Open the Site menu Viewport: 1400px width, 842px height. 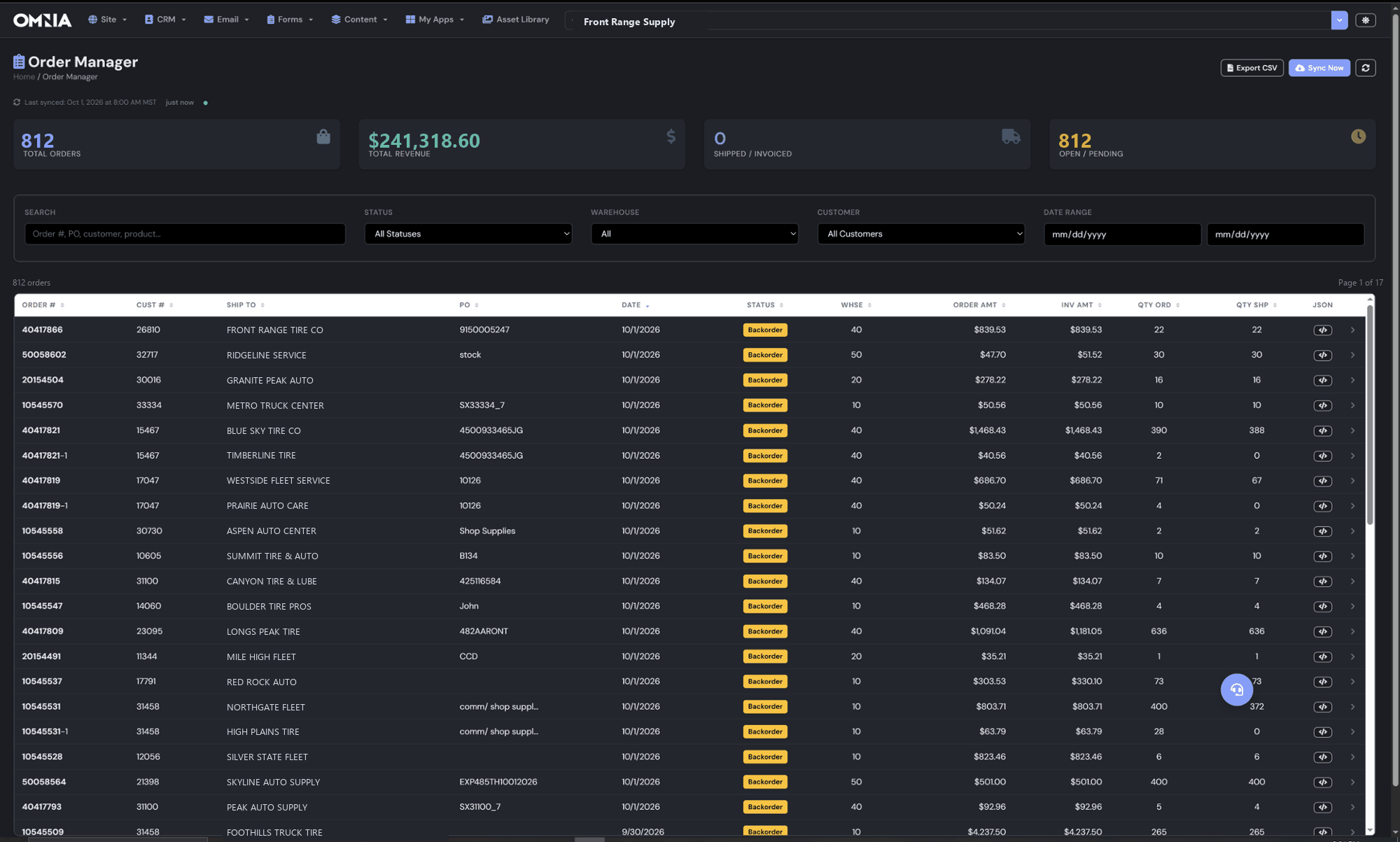[x=108, y=20]
